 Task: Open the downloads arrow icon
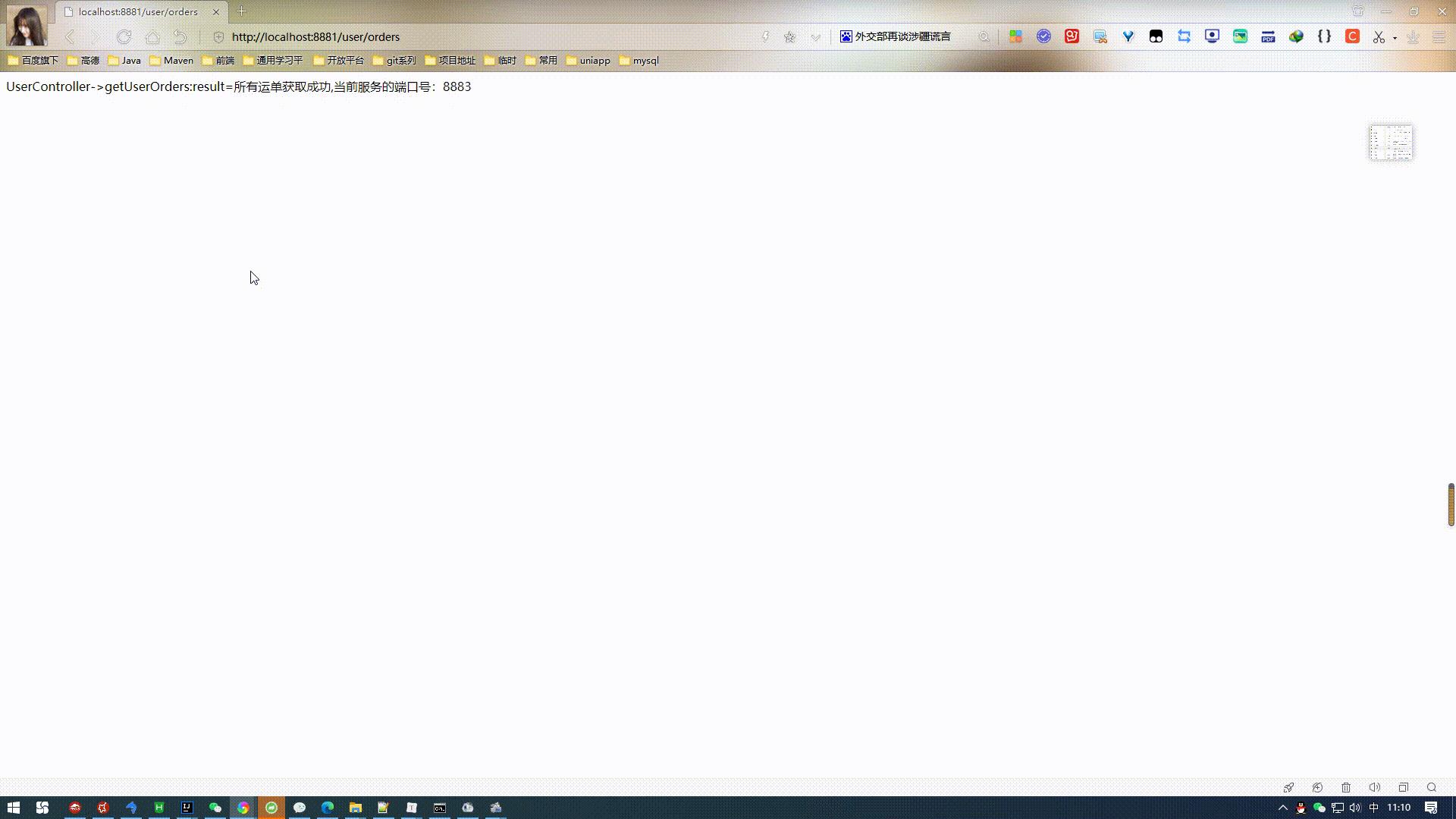(x=1413, y=36)
